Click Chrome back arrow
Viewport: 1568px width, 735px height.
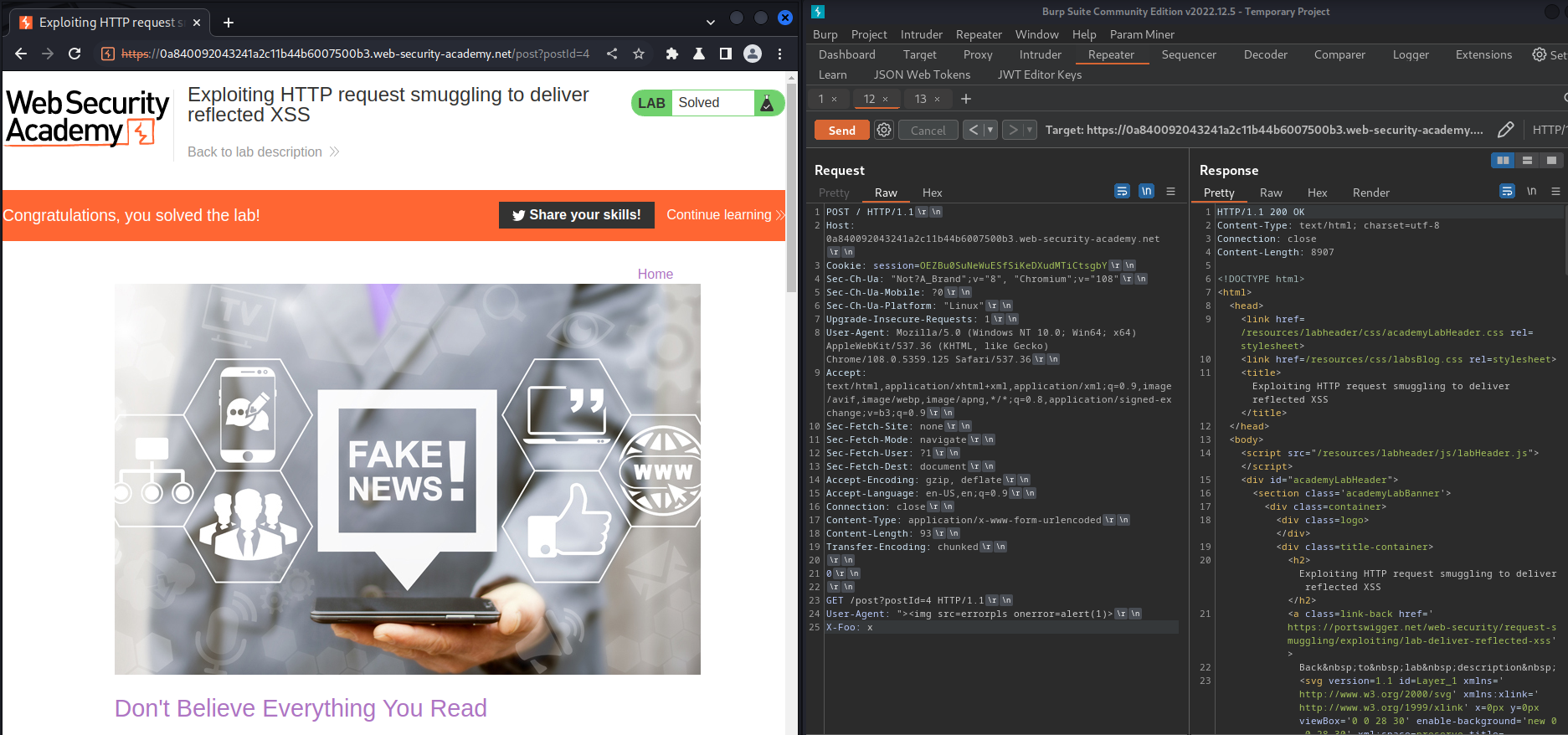21,54
